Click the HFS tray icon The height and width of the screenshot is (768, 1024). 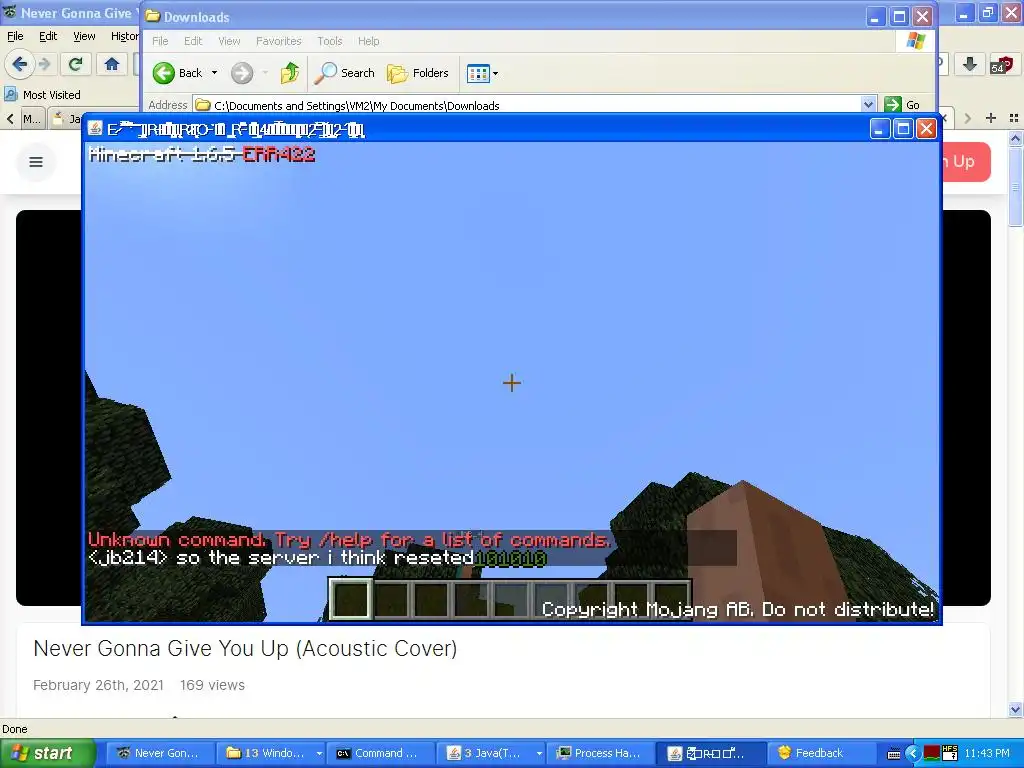[950, 753]
